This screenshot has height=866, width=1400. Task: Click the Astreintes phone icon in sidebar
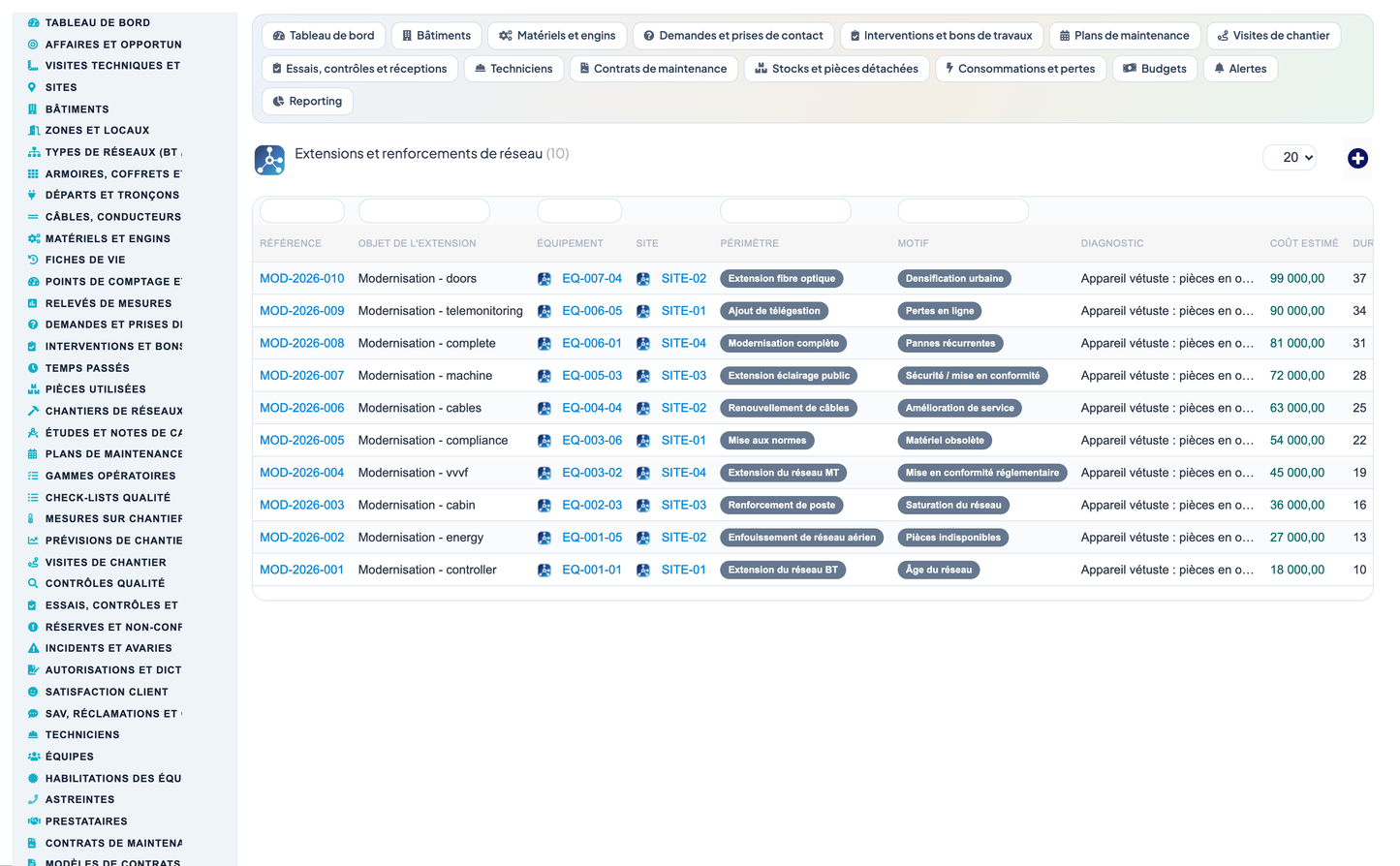[33, 799]
